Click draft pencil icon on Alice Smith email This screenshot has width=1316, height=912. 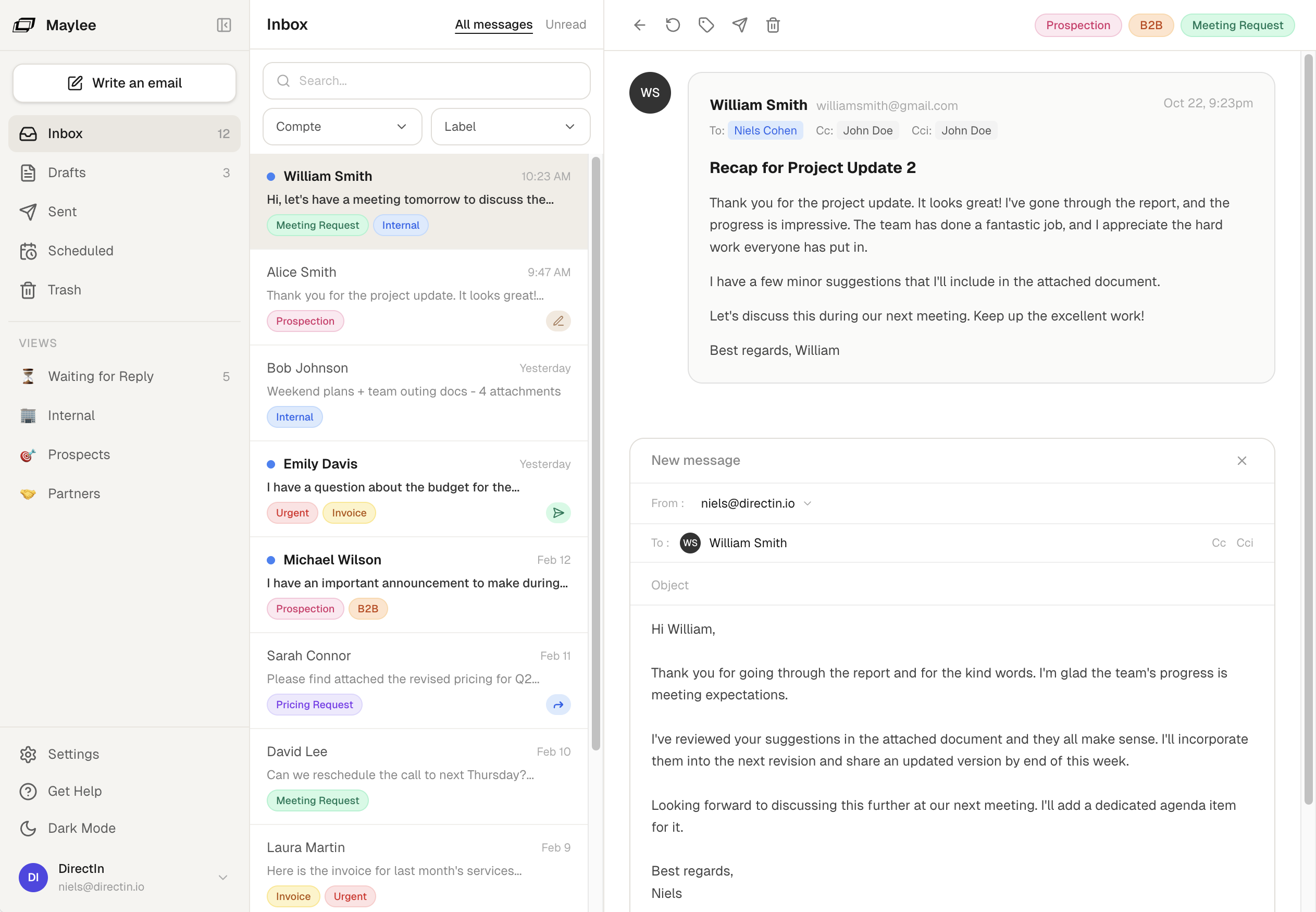[x=558, y=321]
